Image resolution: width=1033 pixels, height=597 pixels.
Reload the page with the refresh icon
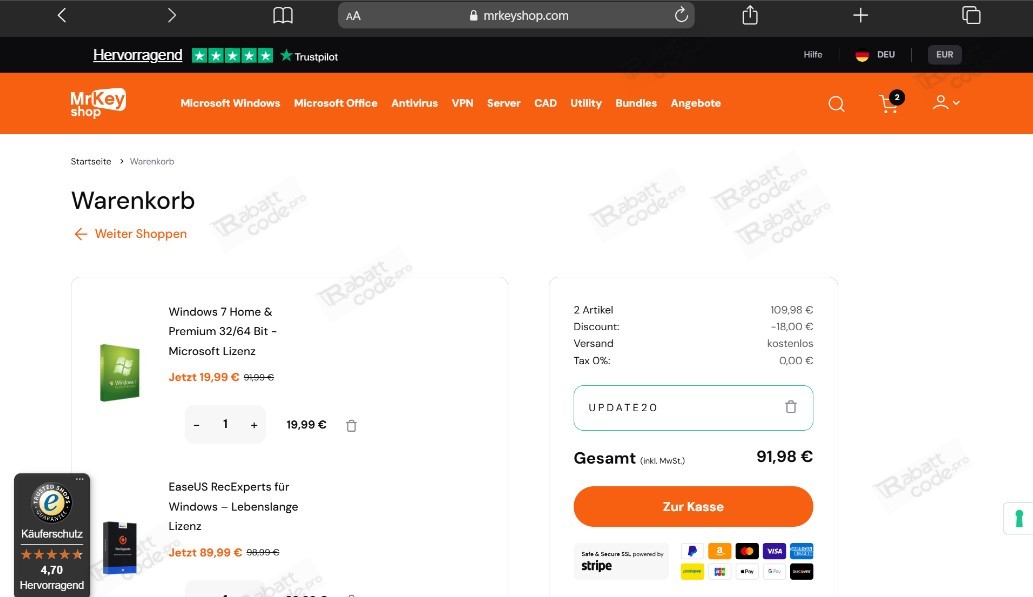pyautogui.click(x=681, y=14)
